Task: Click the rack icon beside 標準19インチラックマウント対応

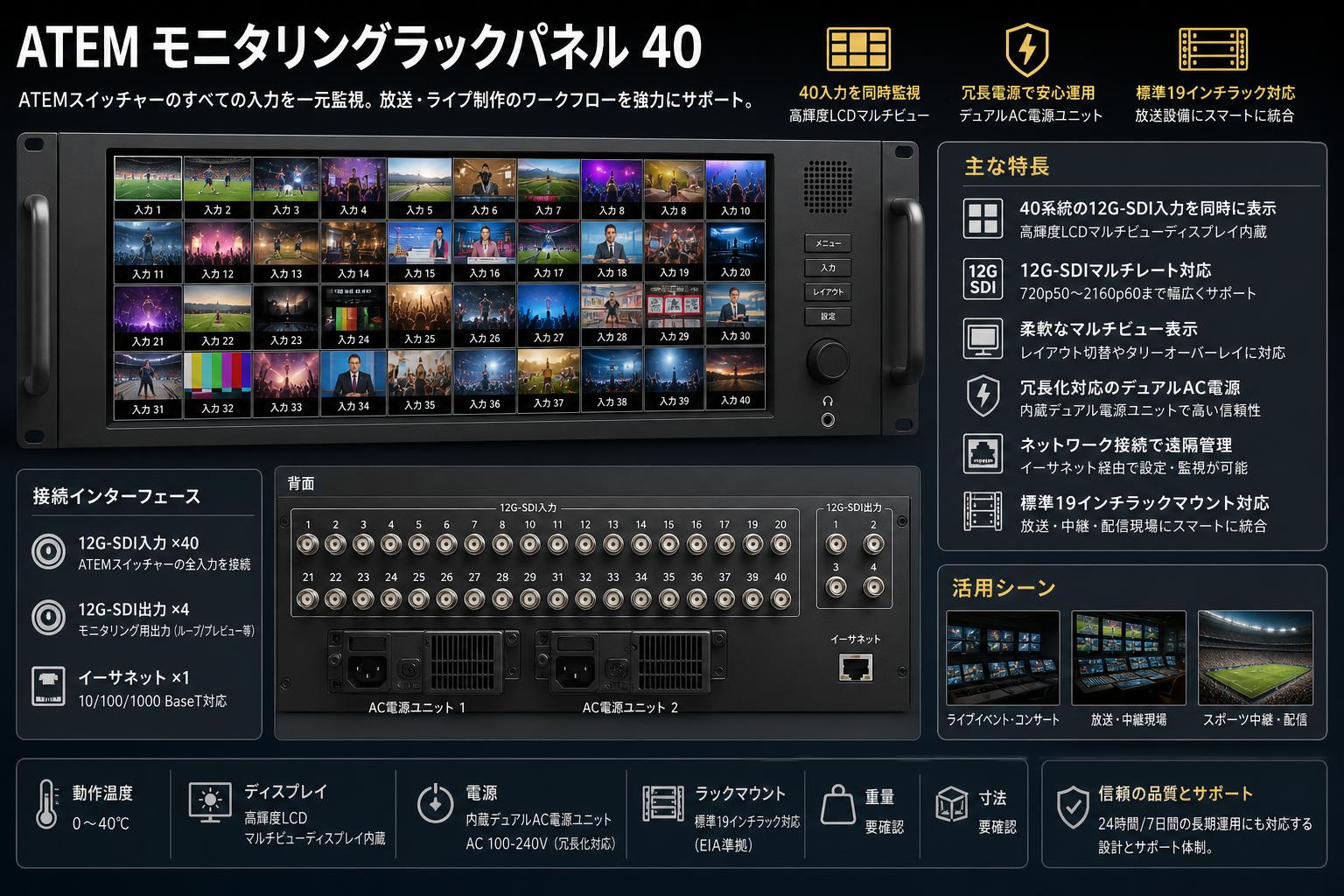Action: click(983, 512)
